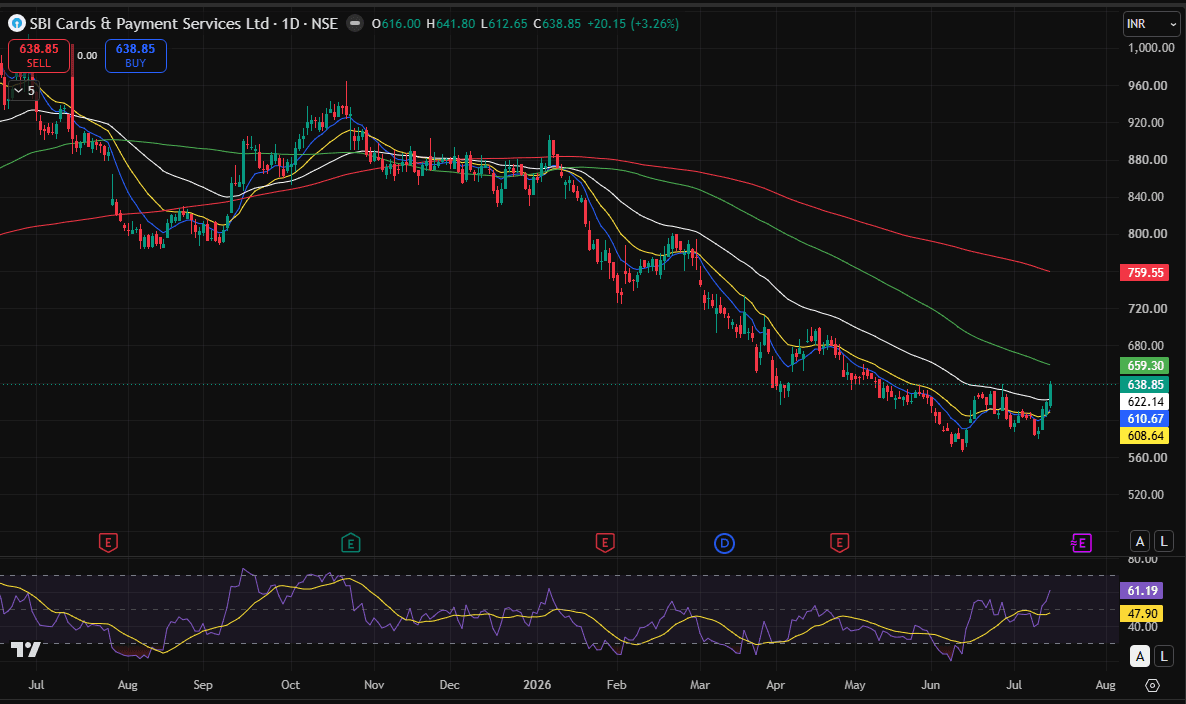1186x704 pixels.
Task: Click the purple RSI value label 61.19
Action: click(x=1141, y=591)
